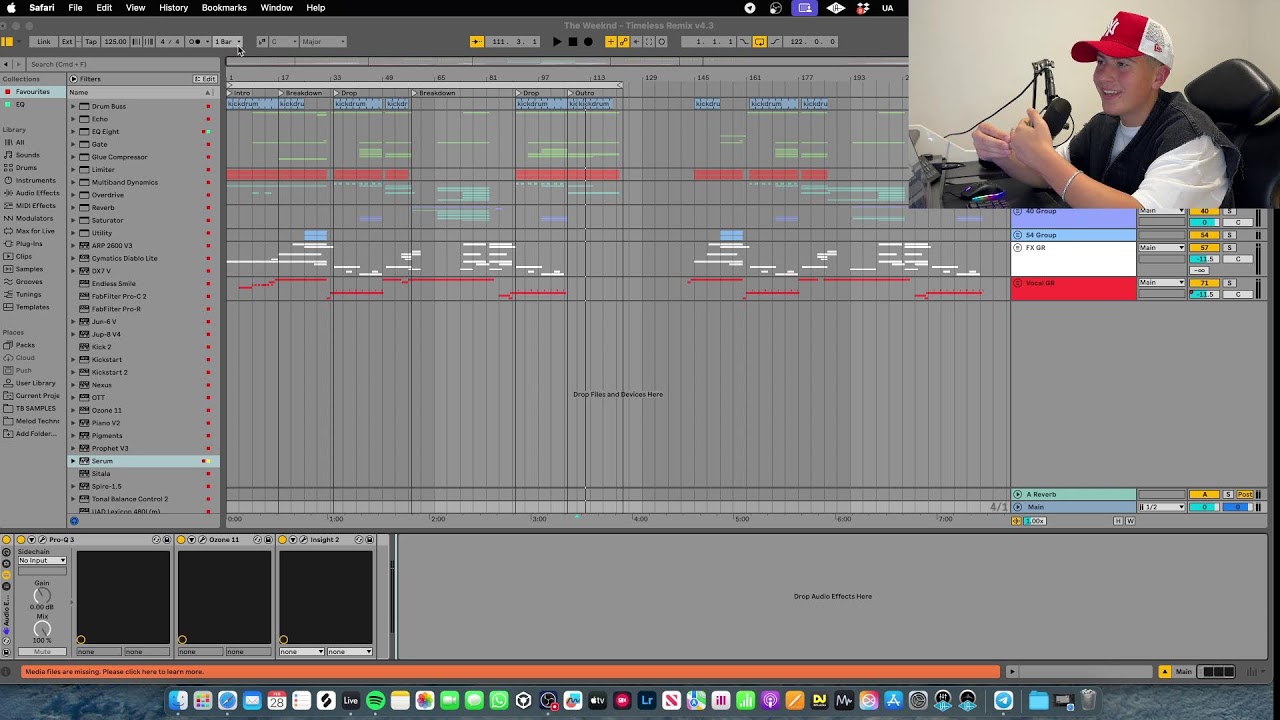Open the Safari File menu
Image resolution: width=1280 pixels, height=720 pixels.
point(75,8)
